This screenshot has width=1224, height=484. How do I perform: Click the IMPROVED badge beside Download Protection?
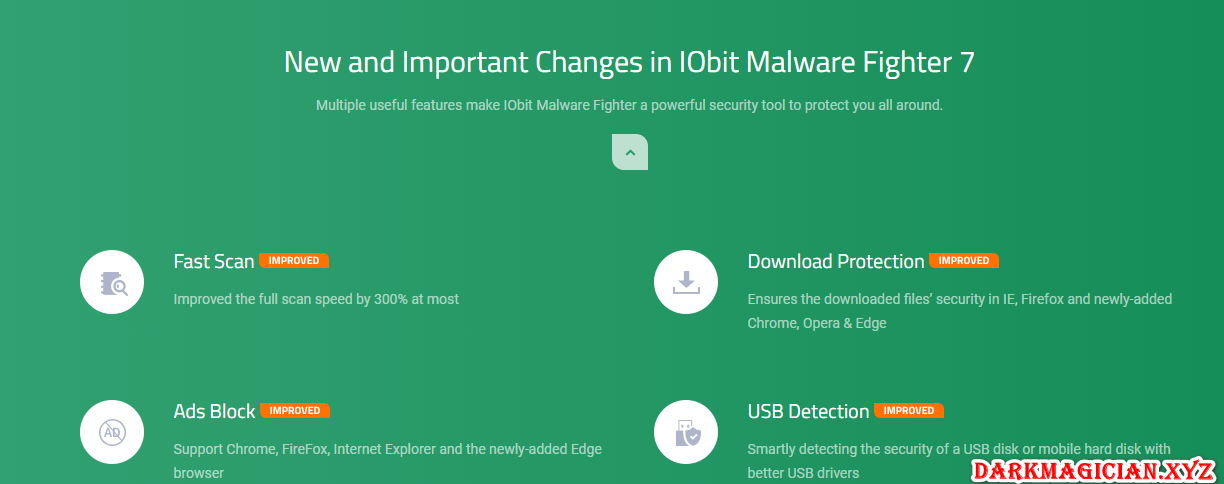coord(964,261)
